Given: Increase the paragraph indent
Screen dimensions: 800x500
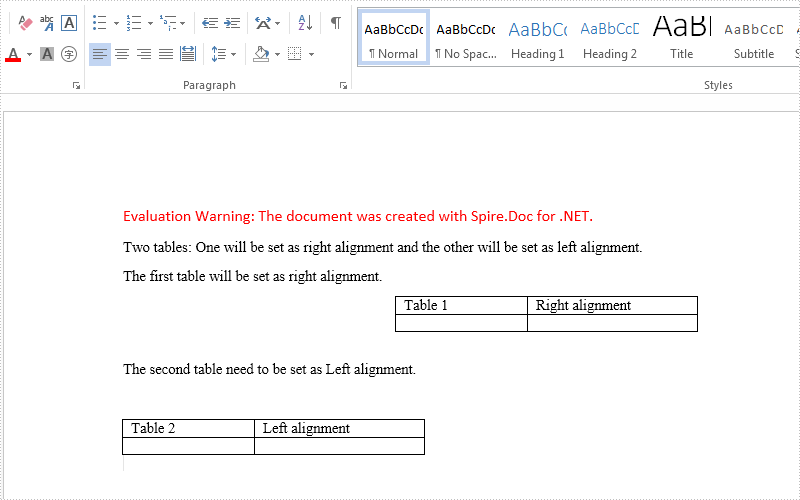Looking at the screenshot, I should 232,23.
